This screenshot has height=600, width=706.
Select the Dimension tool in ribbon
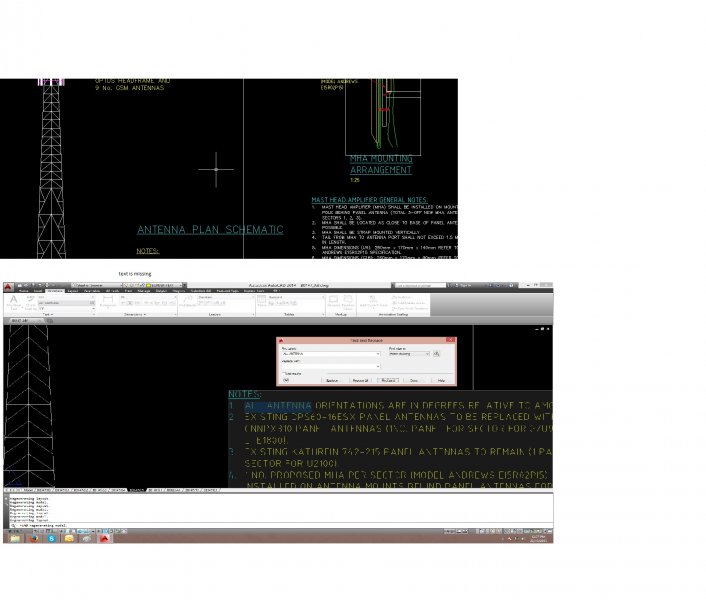pyautogui.click(x=108, y=302)
